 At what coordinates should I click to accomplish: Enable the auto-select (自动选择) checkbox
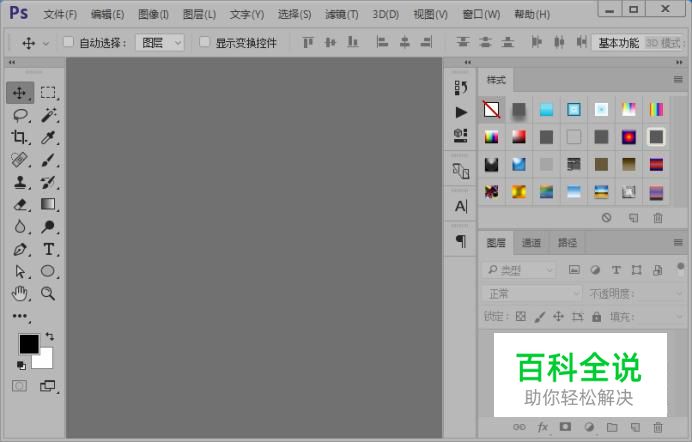(68, 42)
